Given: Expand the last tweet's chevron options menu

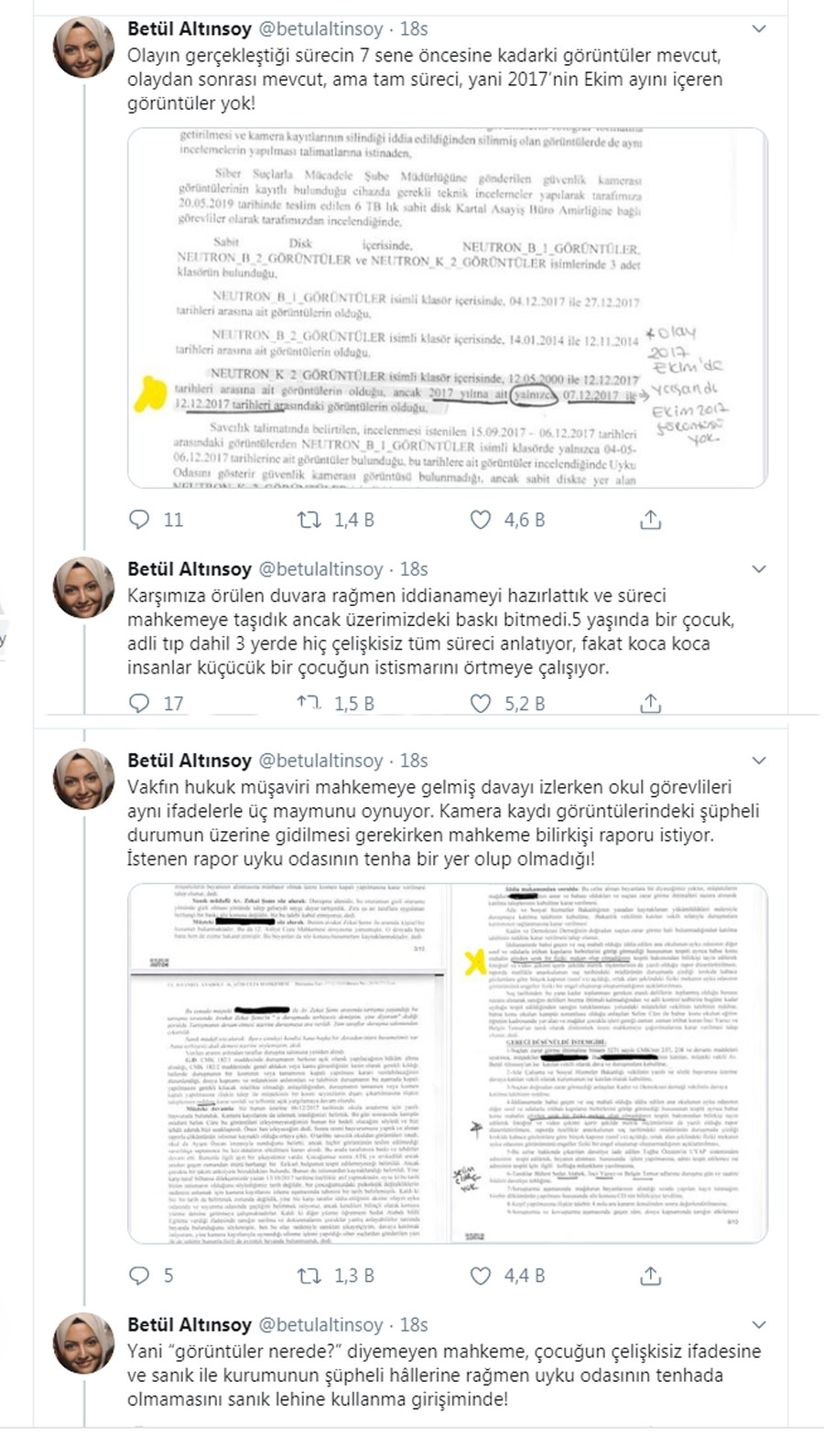Looking at the screenshot, I should coord(758,1325).
